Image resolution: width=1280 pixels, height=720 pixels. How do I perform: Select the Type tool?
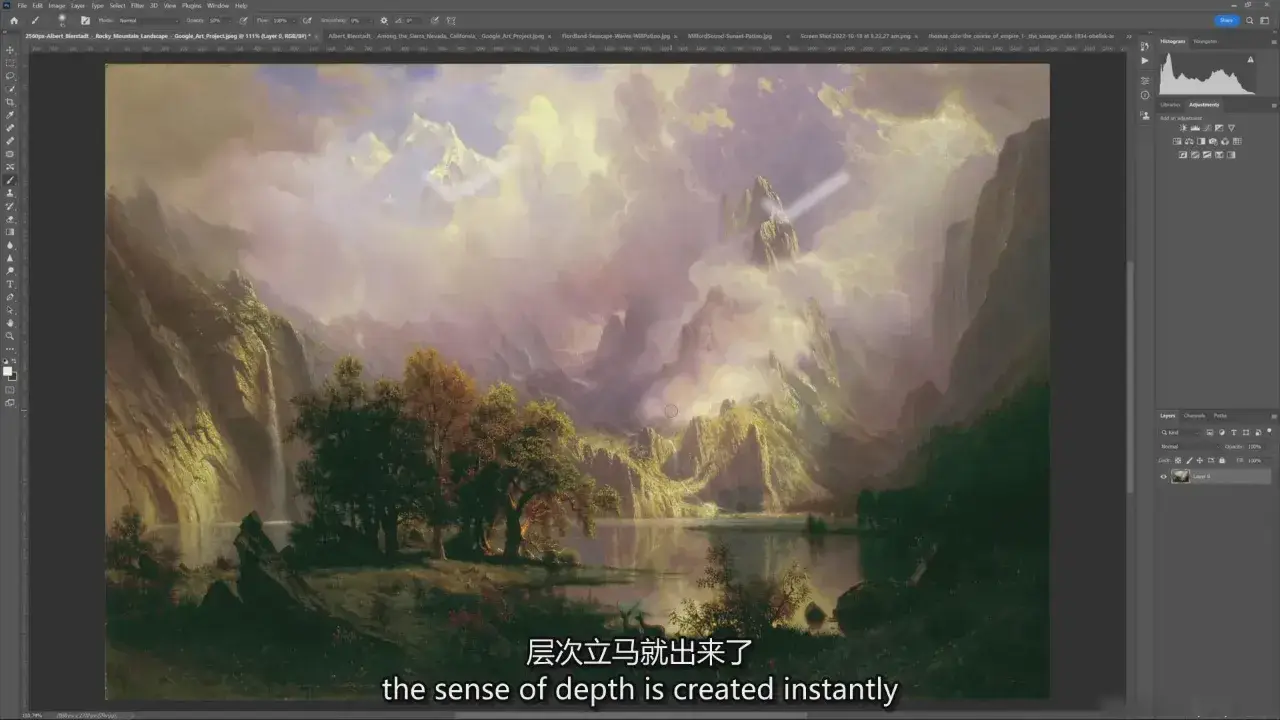(x=10, y=284)
